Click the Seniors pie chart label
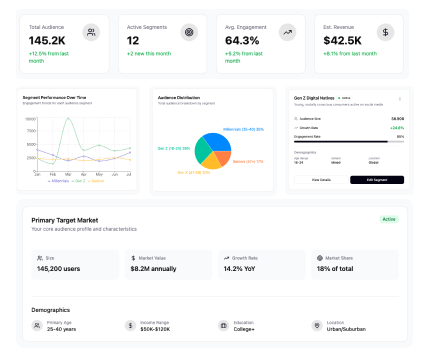 (248, 162)
